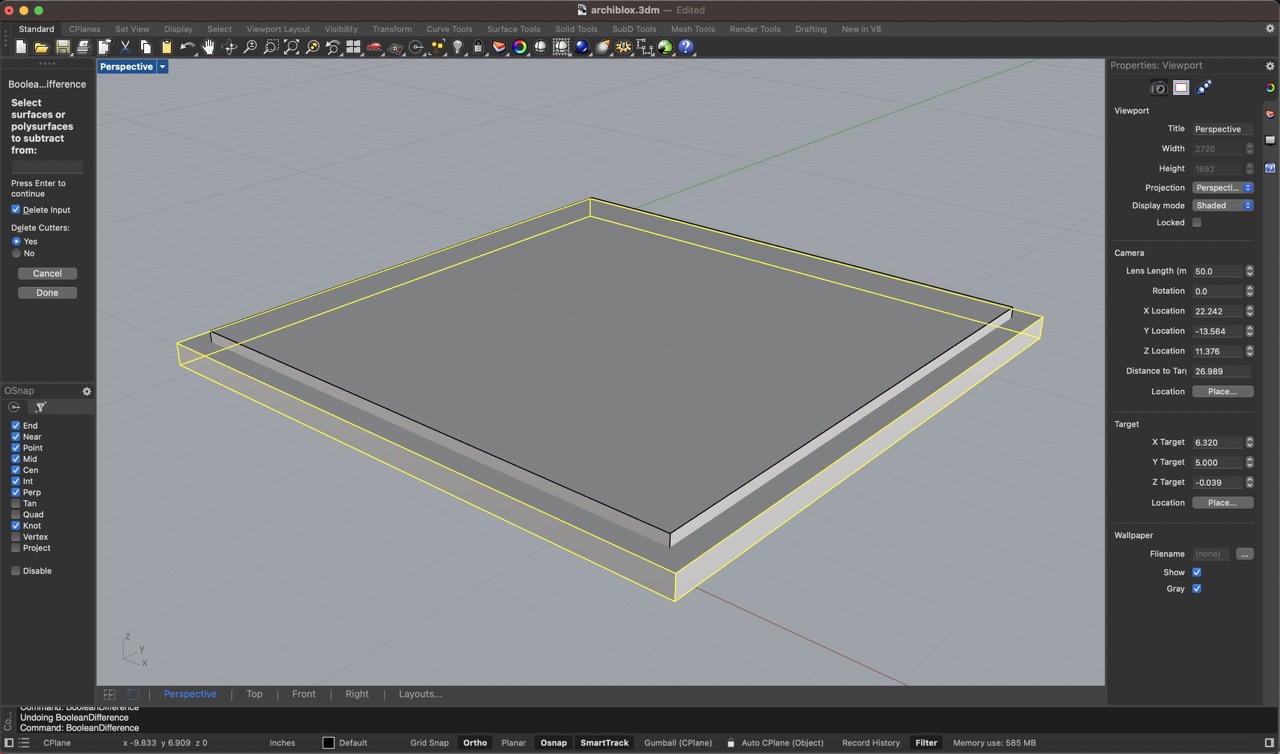Click blue spheres material icon in Properties
Image resolution: width=1280 pixels, height=754 pixels.
(x=1204, y=88)
